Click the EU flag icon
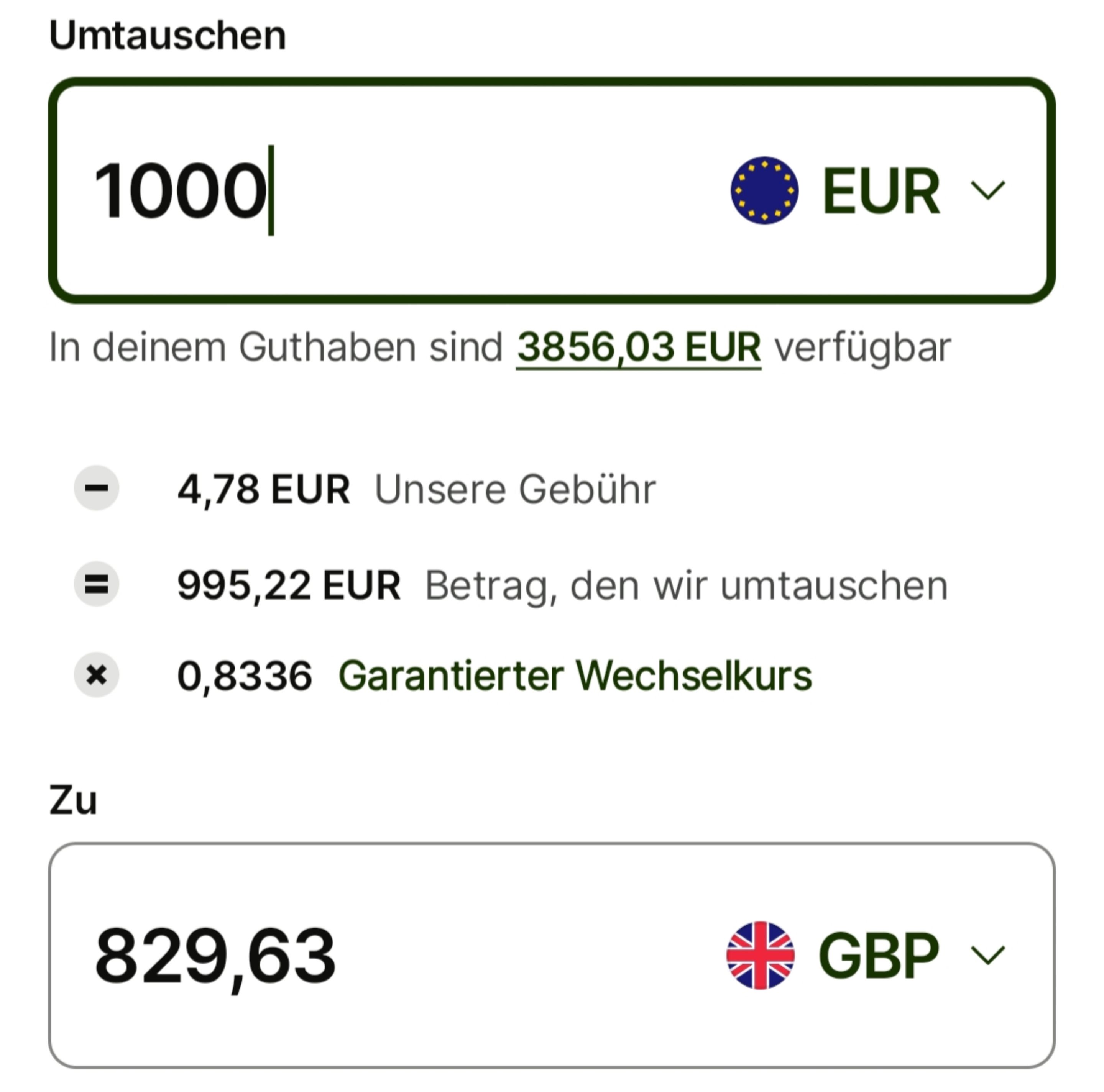The width and height of the screenshot is (1104, 1092). click(764, 190)
